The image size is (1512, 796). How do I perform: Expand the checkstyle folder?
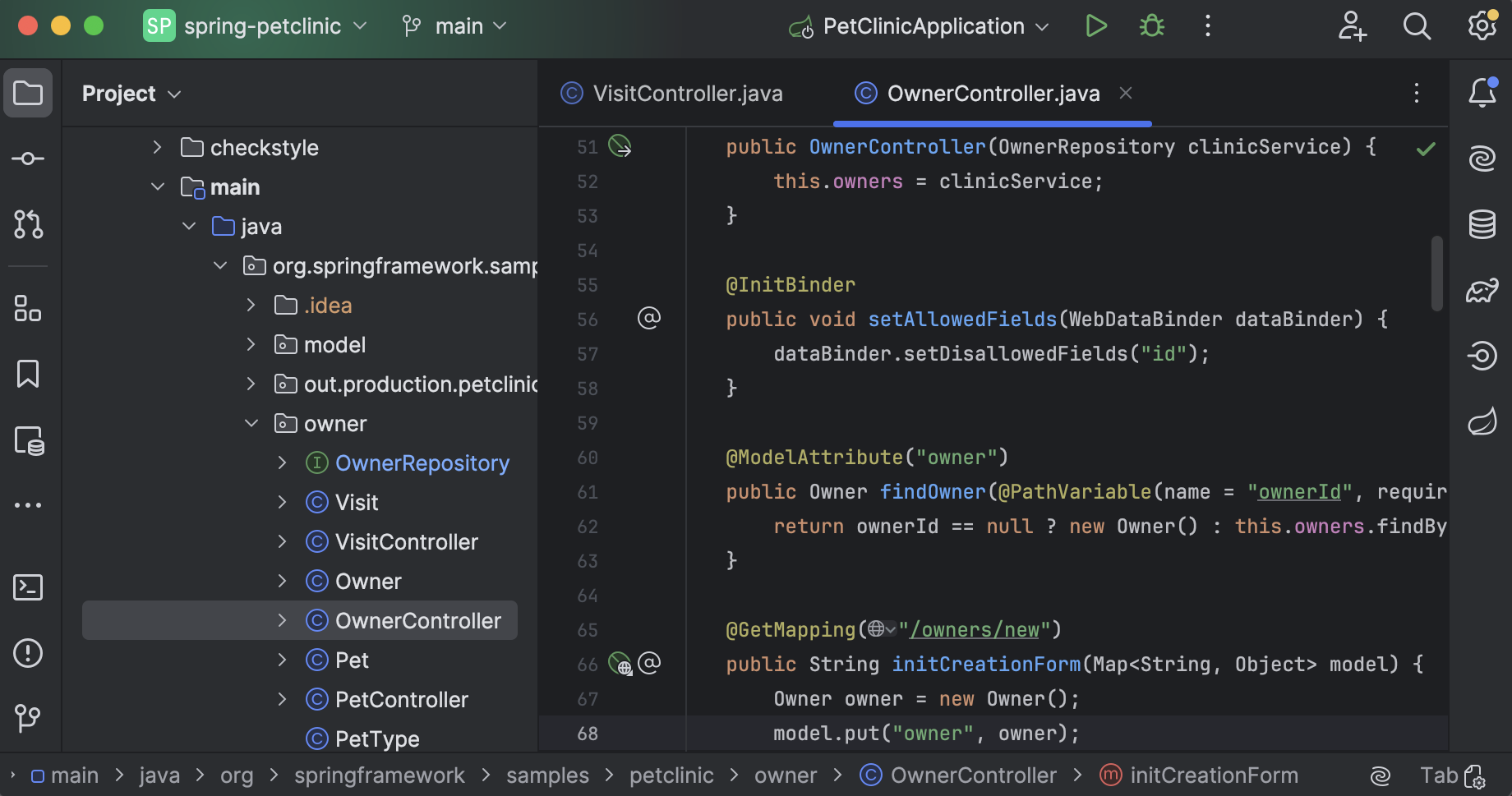click(x=156, y=147)
